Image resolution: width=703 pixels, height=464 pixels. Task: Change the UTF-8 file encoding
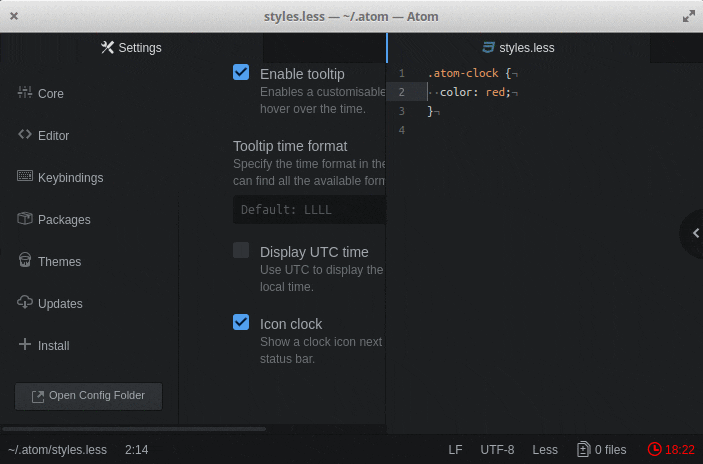[497, 450]
